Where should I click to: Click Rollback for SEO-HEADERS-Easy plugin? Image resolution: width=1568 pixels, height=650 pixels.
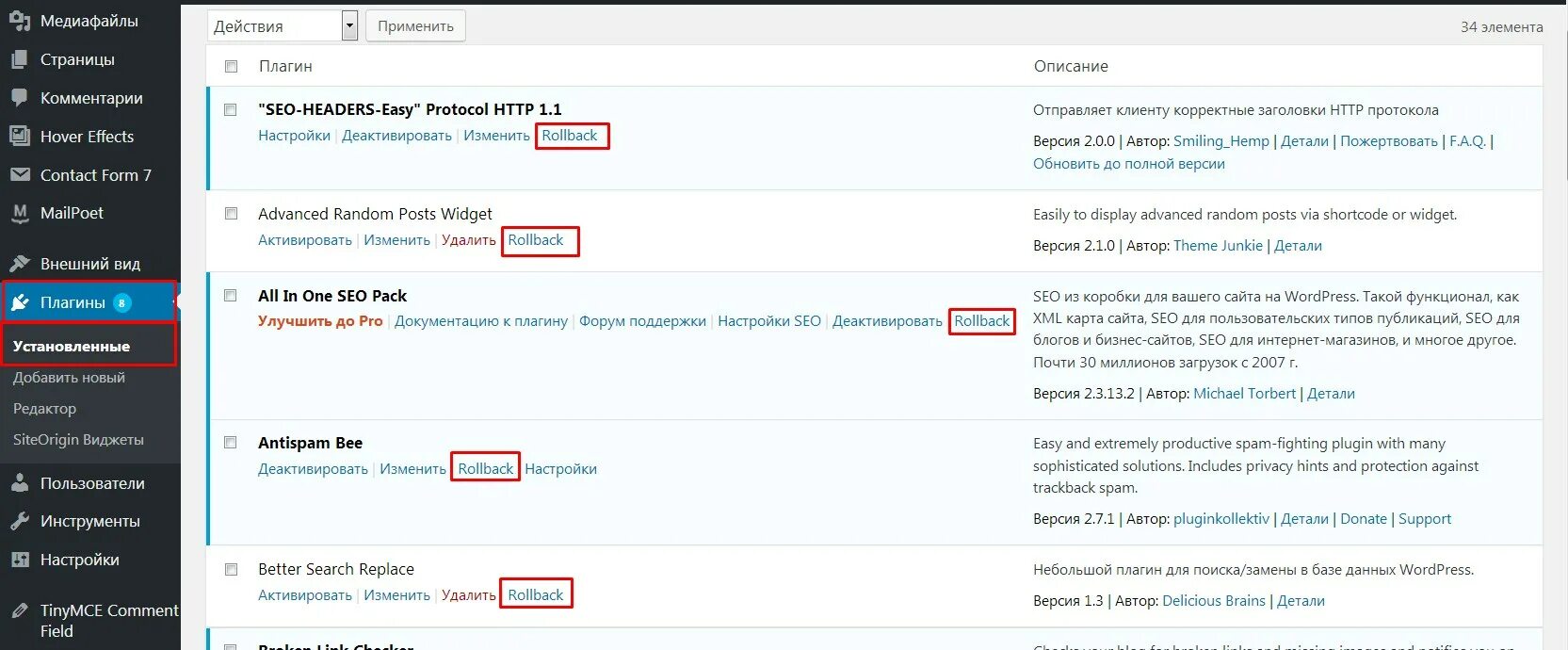[570, 136]
